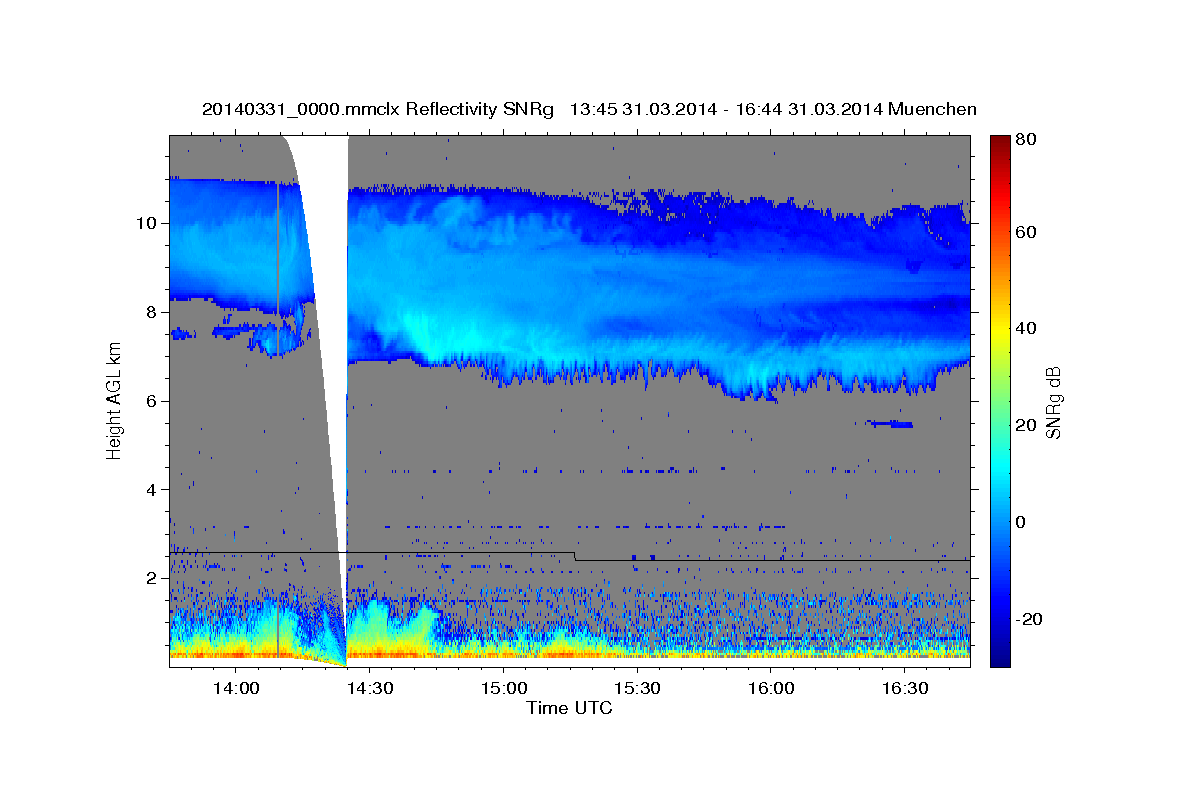Image resolution: width=1200 pixels, height=800 pixels.
Task: Click the colorbar tick label 20
Action: click(1027, 425)
